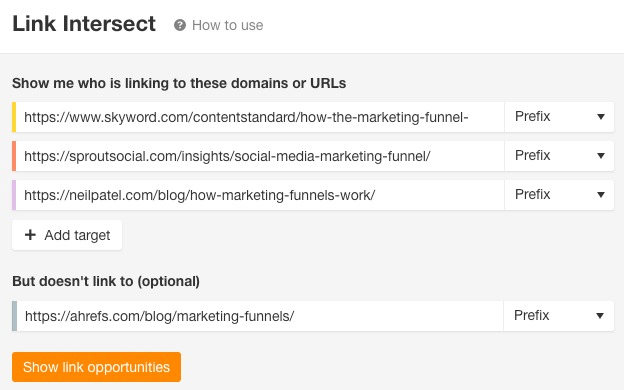Click the orange color marker beside sproutsocial URL
Image resolution: width=624 pixels, height=390 pixels.
point(14,156)
